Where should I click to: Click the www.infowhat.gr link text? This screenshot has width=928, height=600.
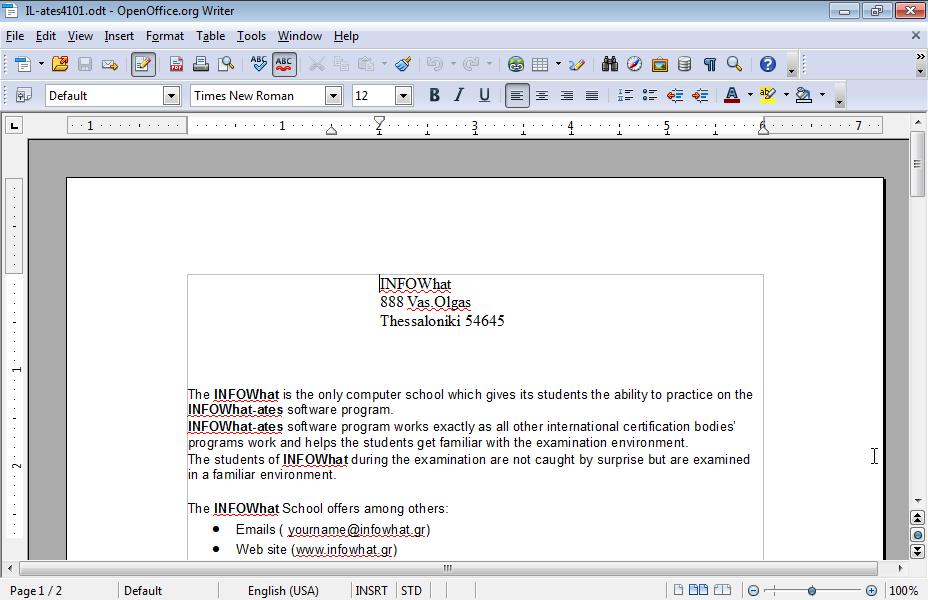coord(344,550)
